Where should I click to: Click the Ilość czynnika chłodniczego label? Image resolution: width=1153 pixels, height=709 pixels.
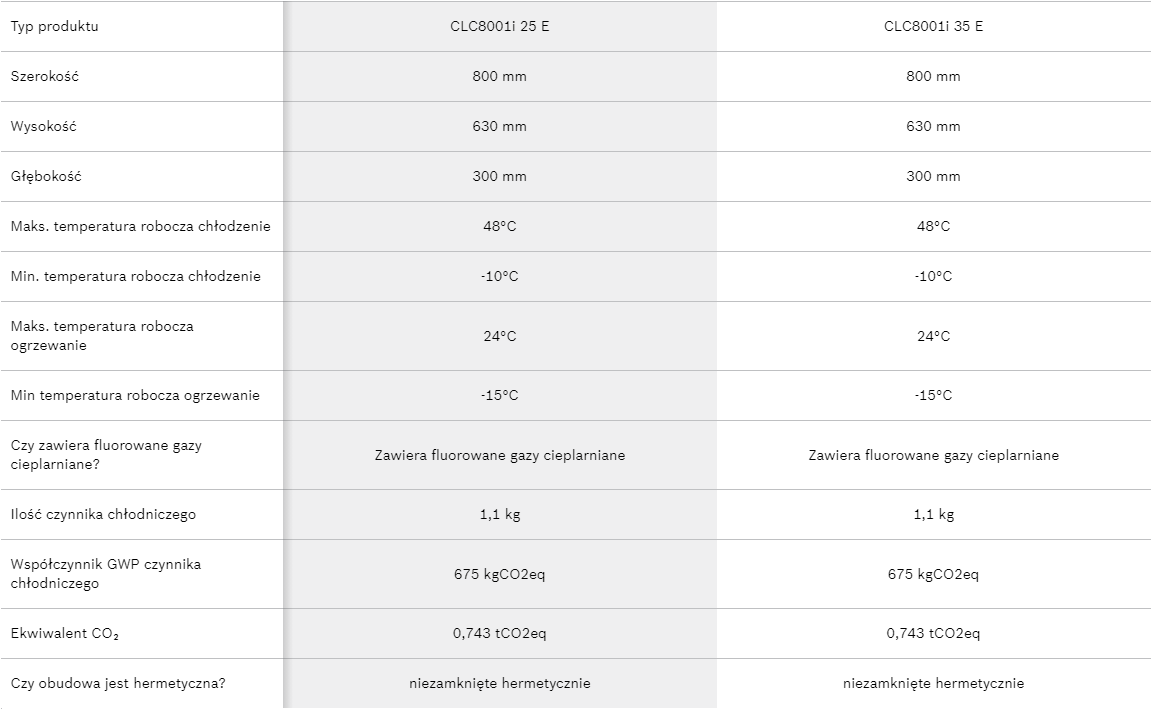(103, 515)
